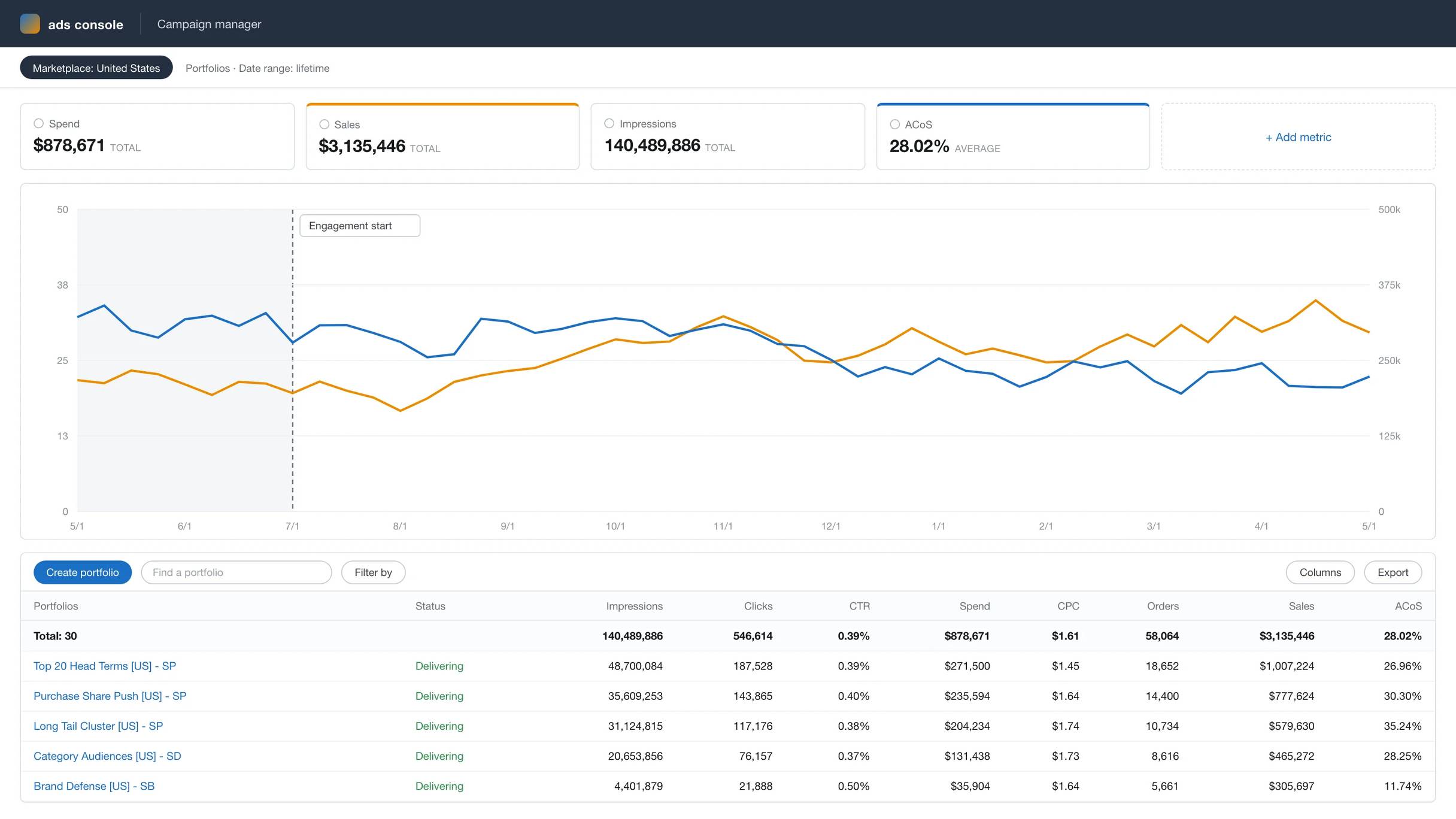
Task: Click Delivering status for Brand Defense row
Action: (x=439, y=785)
